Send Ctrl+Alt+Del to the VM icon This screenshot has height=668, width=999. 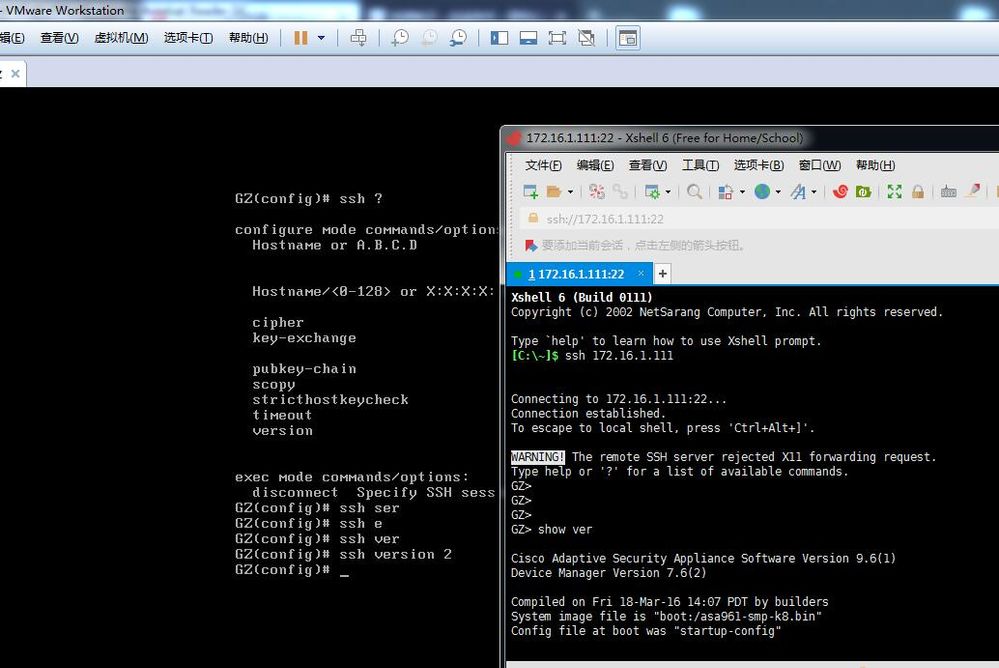(x=359, y=38)
